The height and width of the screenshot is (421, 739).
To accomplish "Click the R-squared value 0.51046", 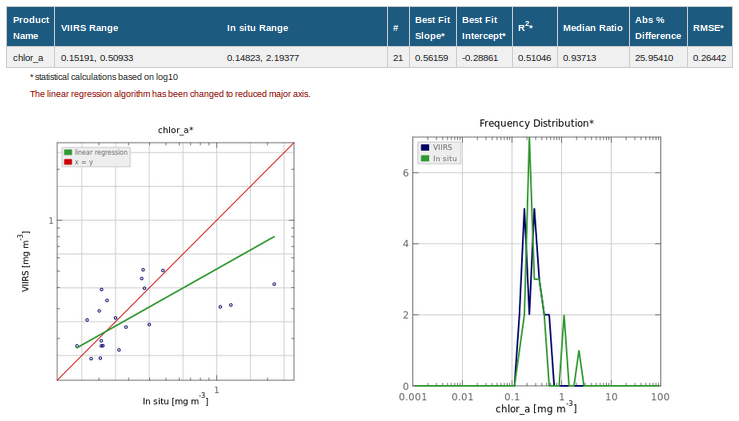I will [534, 58].
